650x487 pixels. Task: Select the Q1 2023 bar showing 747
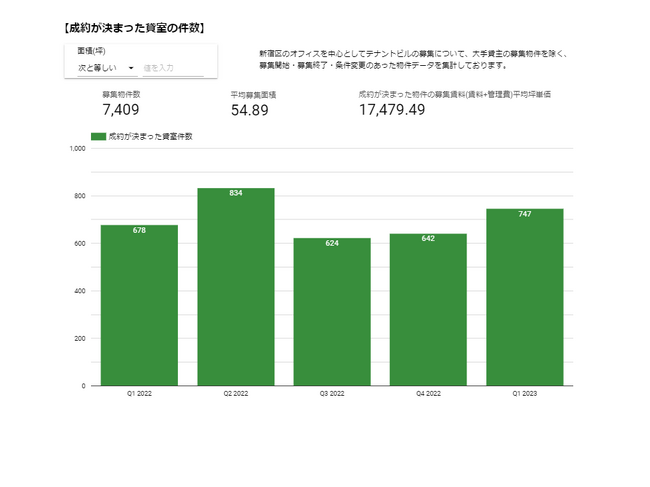[525, 297]
